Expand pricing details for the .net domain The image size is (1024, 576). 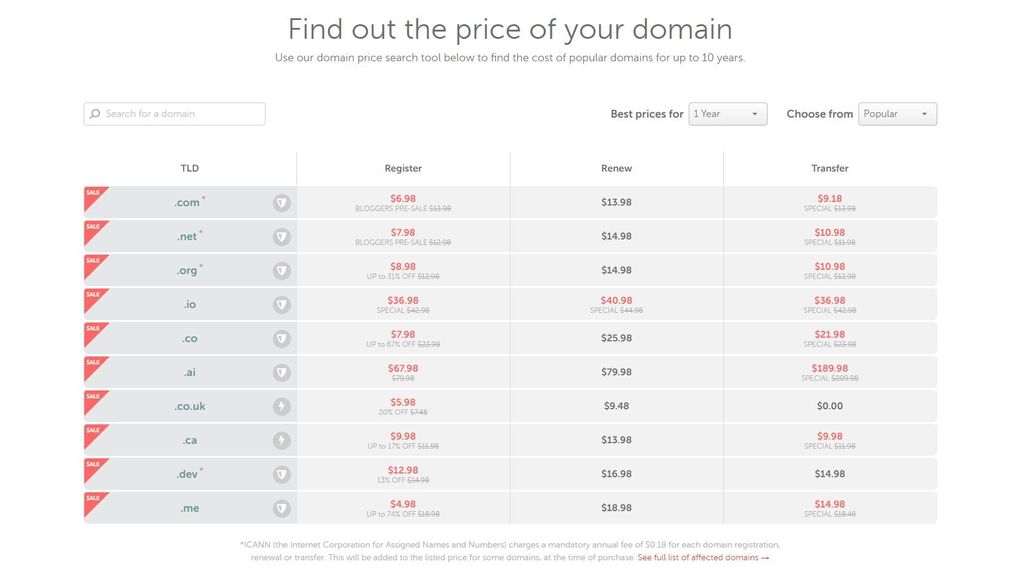281,236
